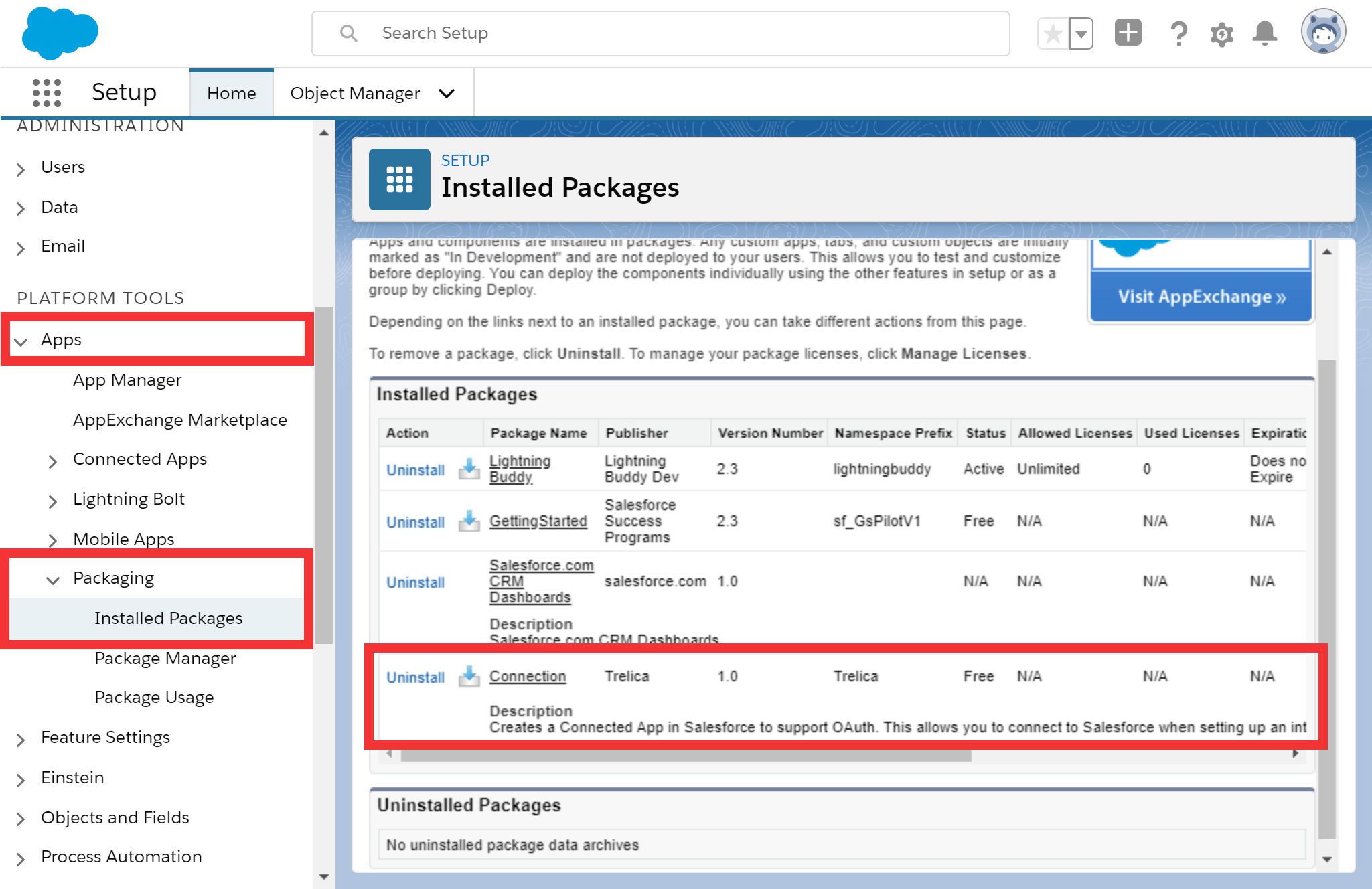Click the Status column header
The width and height of the screenshot is (1372, 889).
[986, 433]
